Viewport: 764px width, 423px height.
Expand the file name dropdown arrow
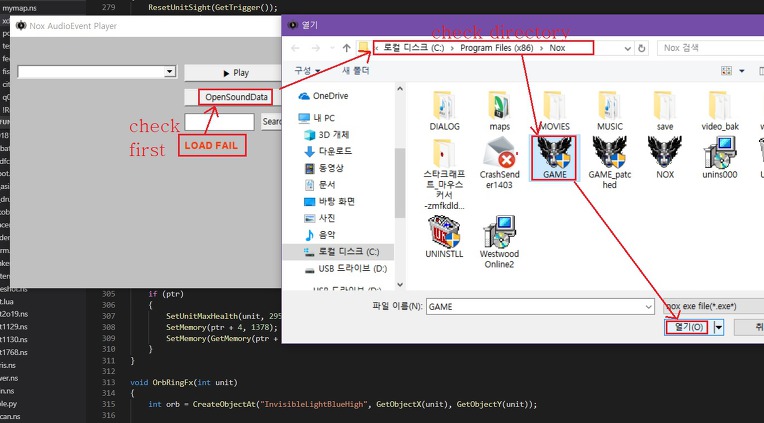[649, 307]
